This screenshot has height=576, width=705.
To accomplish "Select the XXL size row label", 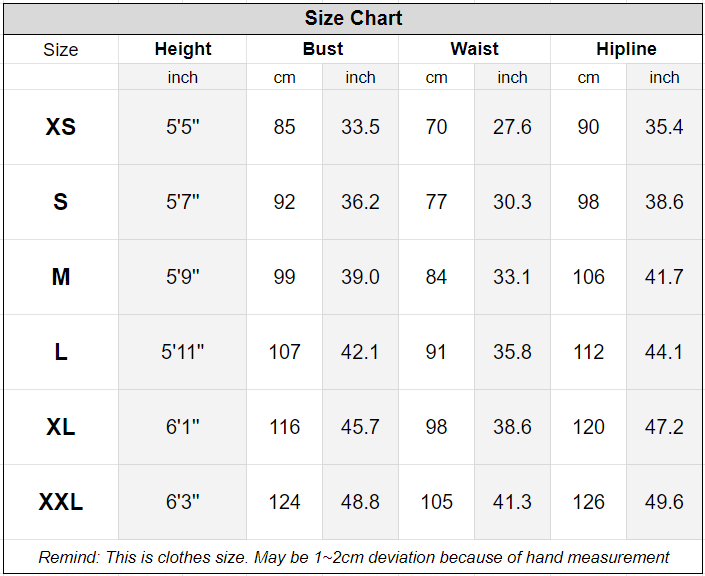I will click(61, 502).
